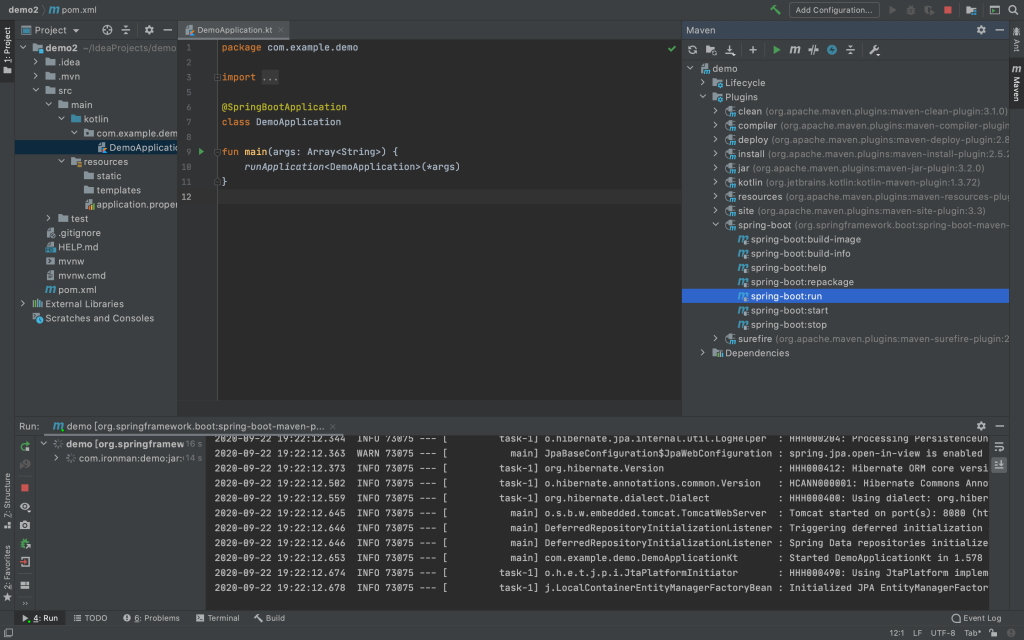
Task: Hide the Project panel with minimize icon
Action: [x=167, y=30]
